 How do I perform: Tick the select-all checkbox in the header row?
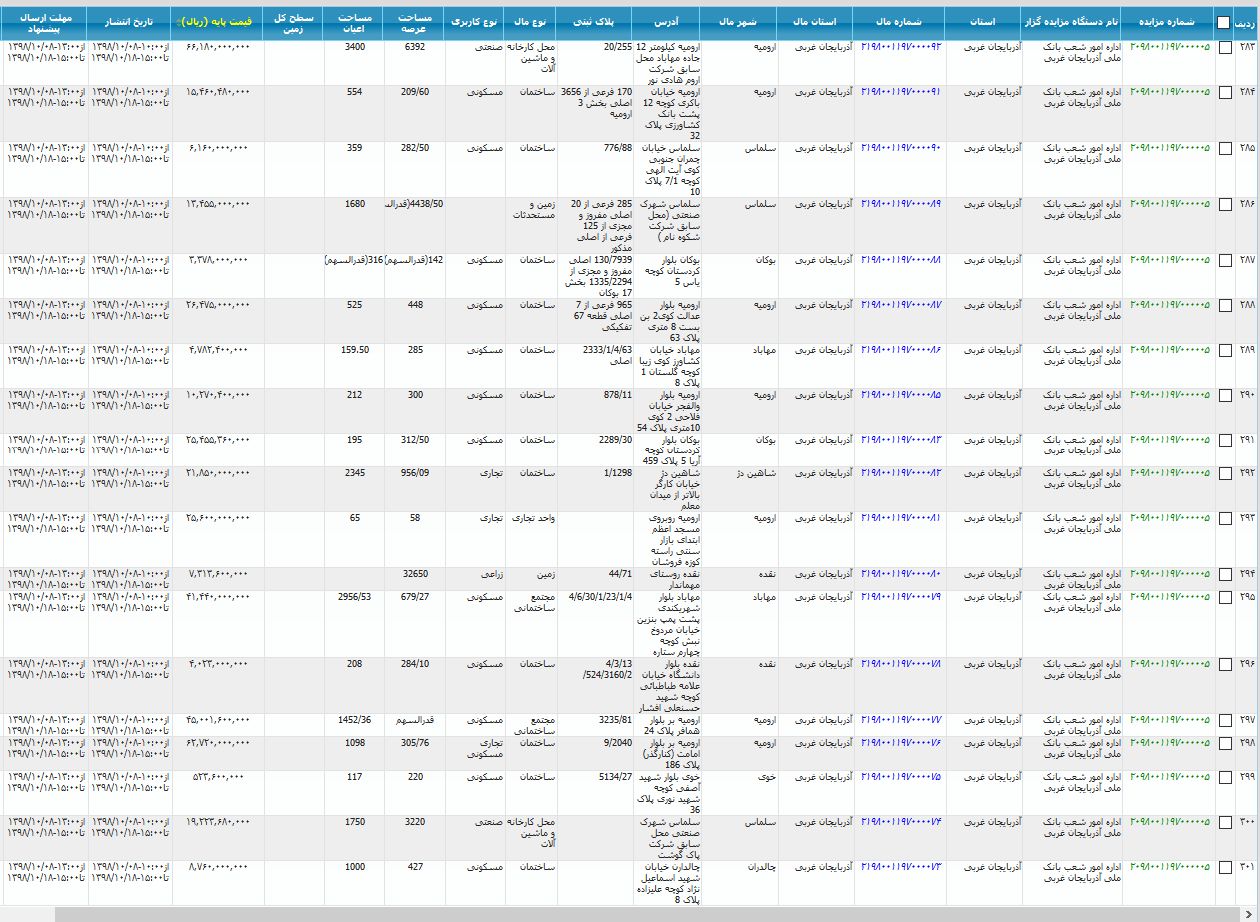[x=1224, y=22]
